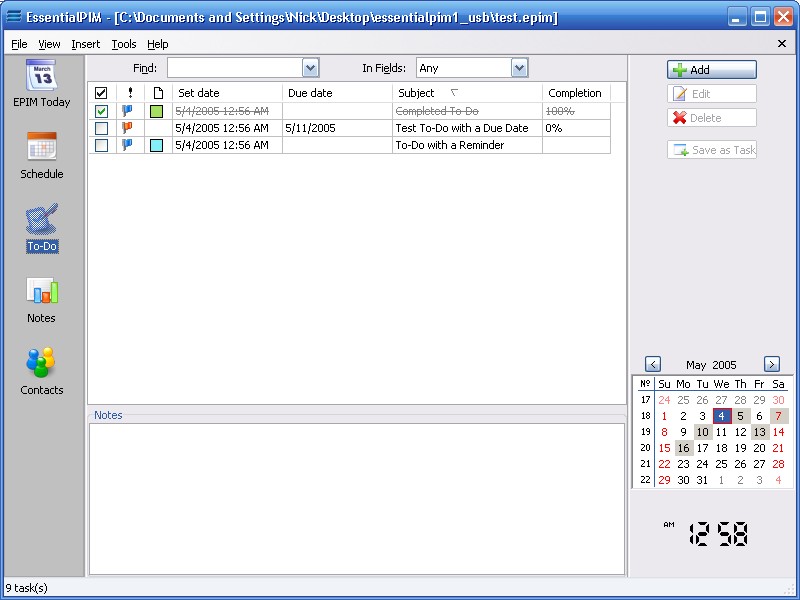The width and height of the screenshot is (800, 600).
Task: Click the EssentialPIM title bar app icon
Action: 14,16
